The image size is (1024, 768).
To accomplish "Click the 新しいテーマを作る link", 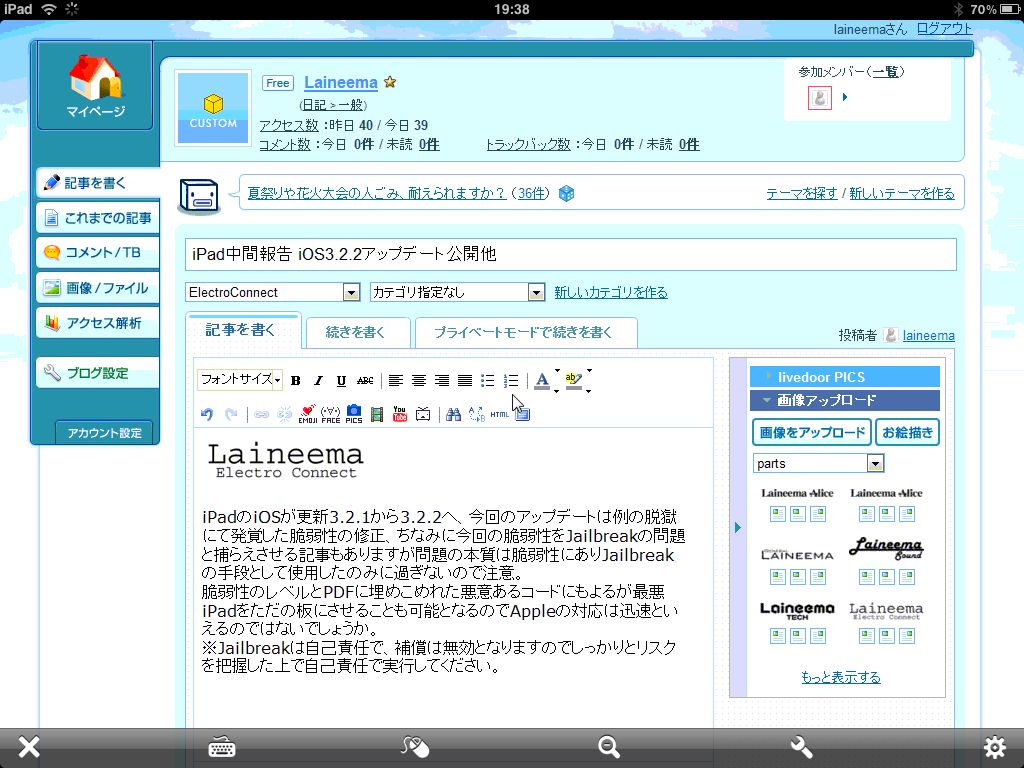I will click(901, 193).
